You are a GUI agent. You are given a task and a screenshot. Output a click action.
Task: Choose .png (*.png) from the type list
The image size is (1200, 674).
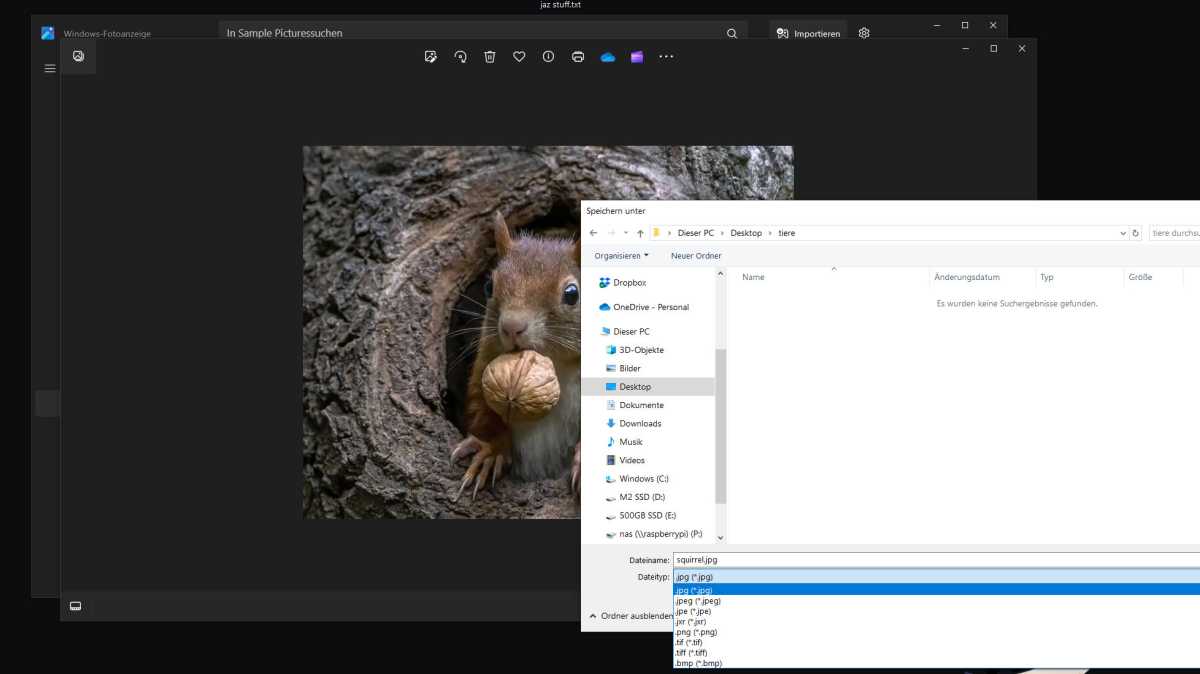tap(936, 632)
